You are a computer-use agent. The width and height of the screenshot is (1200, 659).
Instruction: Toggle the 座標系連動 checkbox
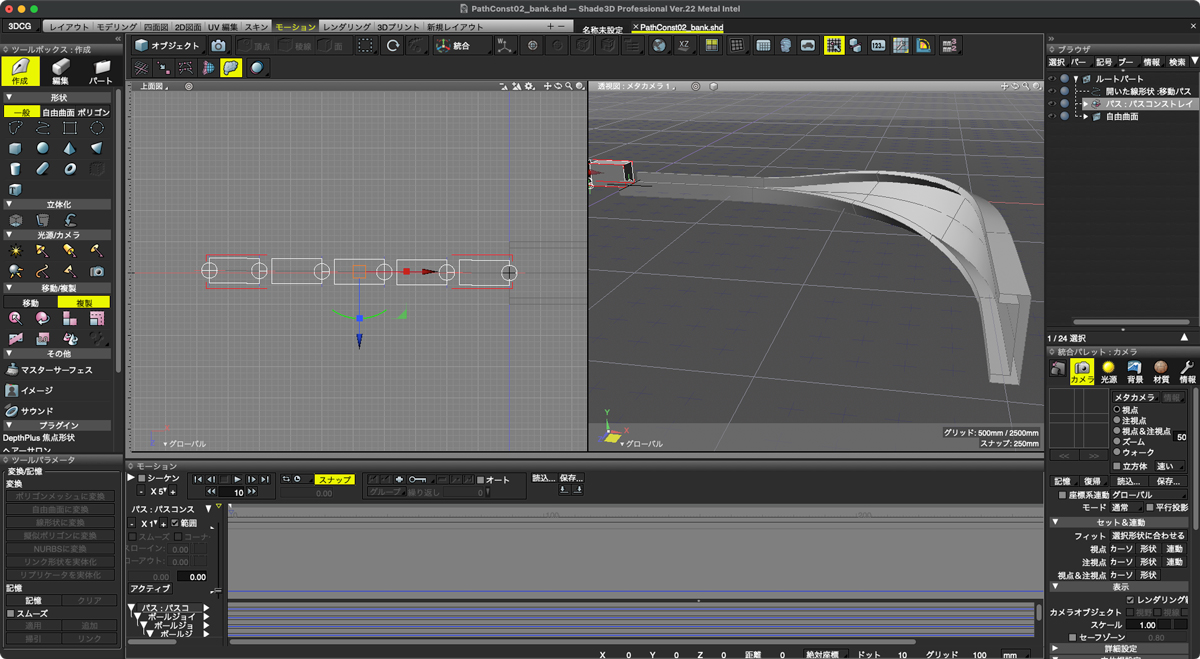coord(1062,495)
